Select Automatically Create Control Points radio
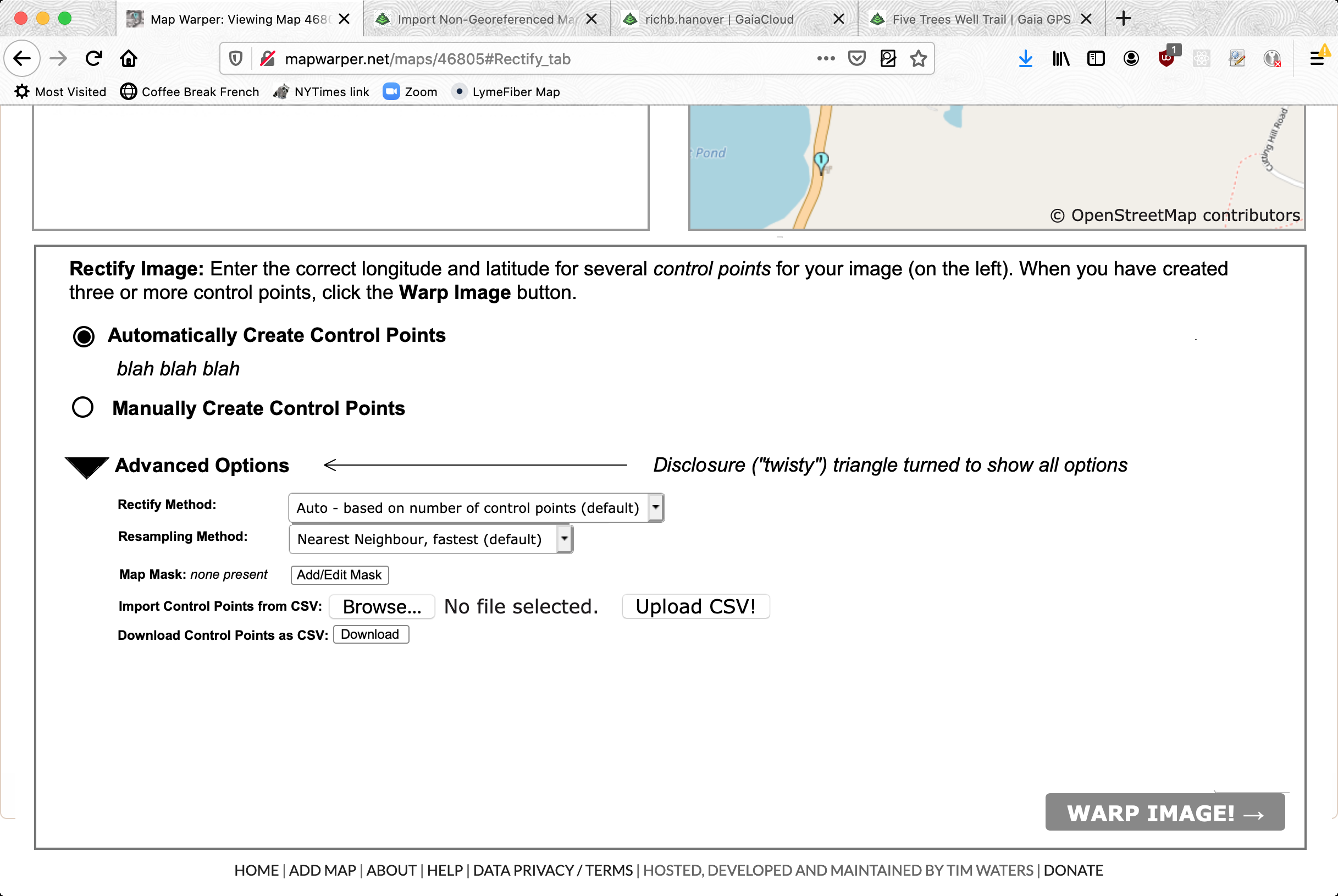The width and height of the screenshot is (1338, 896). coord(84,336)
